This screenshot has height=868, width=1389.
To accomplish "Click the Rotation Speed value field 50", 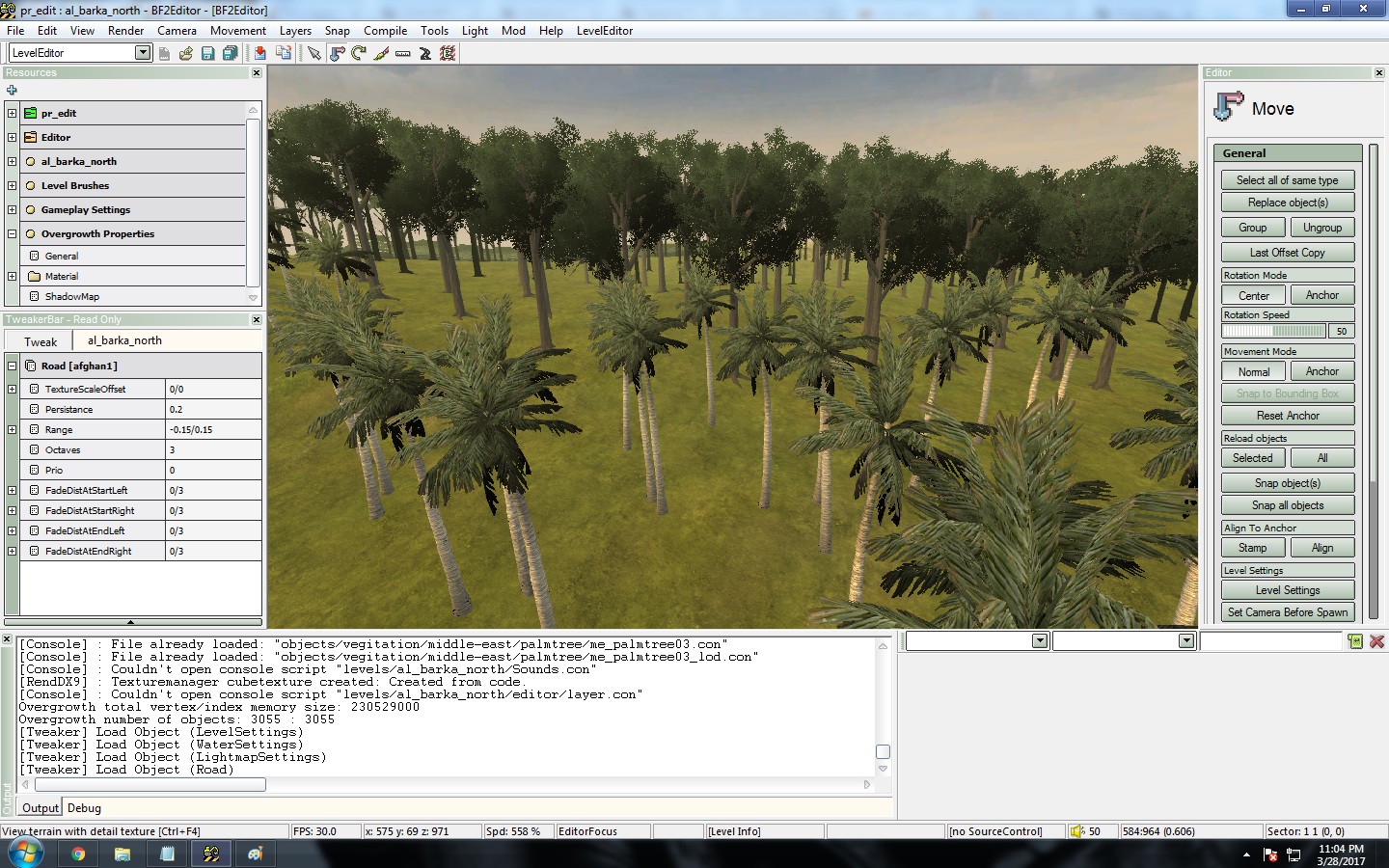I will tap(1341, 331).
